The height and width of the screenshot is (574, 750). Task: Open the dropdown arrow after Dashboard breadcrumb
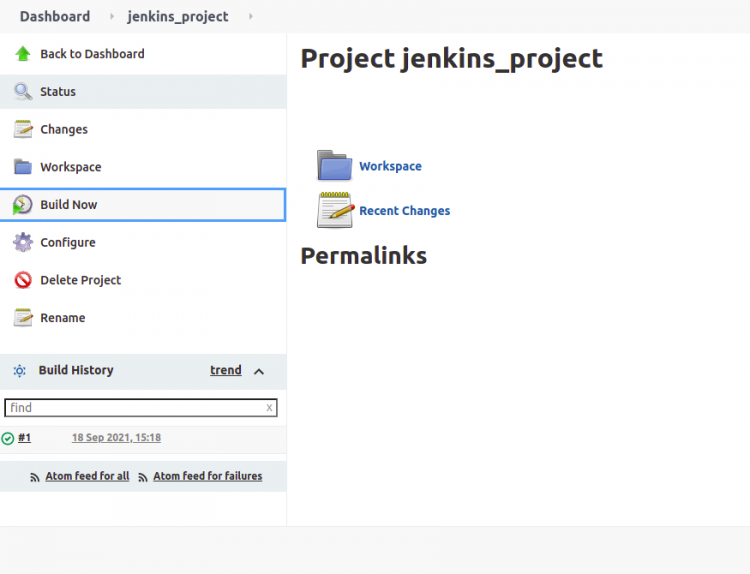click(x=111, y=16)
